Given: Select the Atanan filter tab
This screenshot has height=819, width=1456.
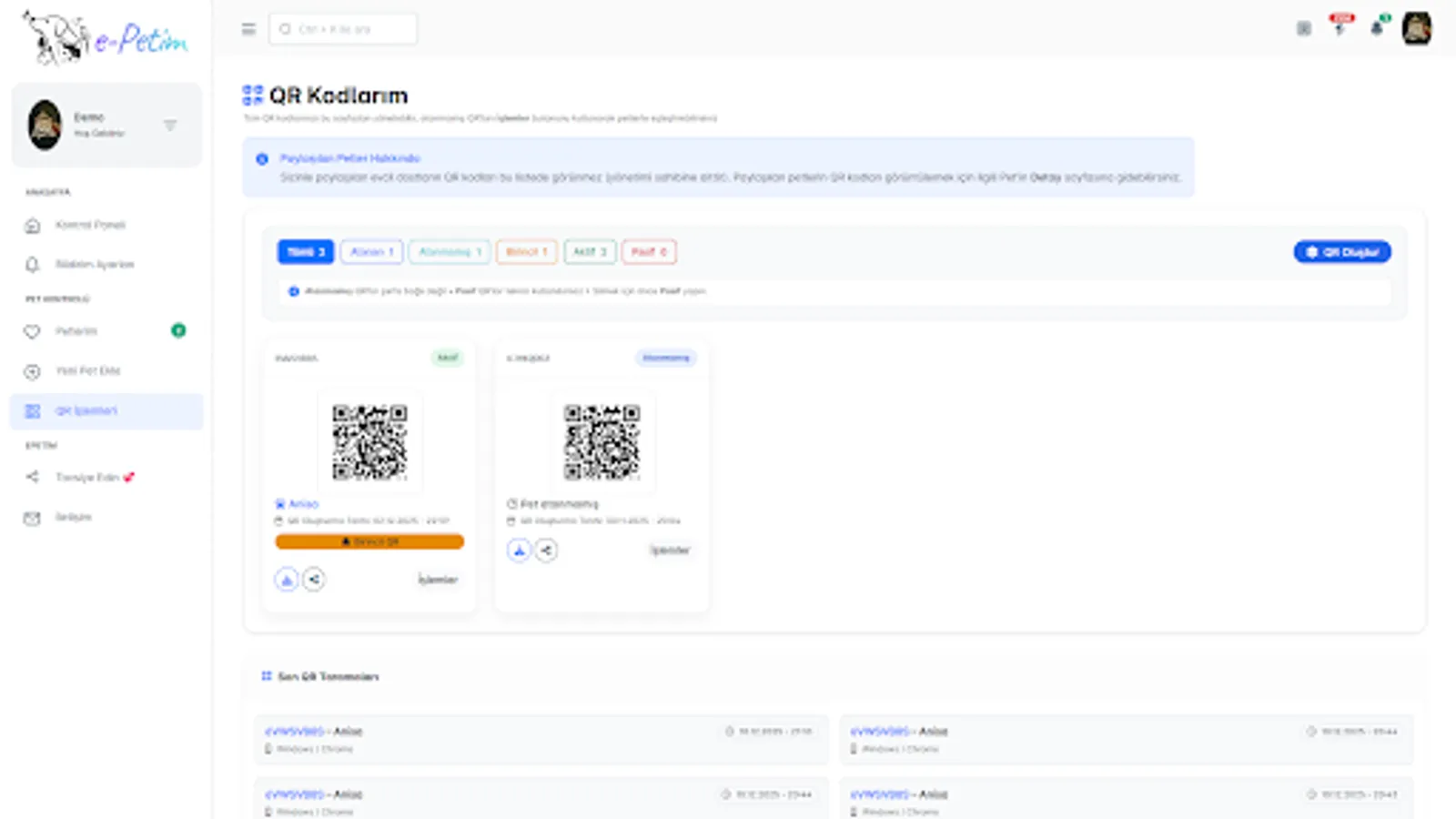Looking at the screenshot, I should pos(371,252).
